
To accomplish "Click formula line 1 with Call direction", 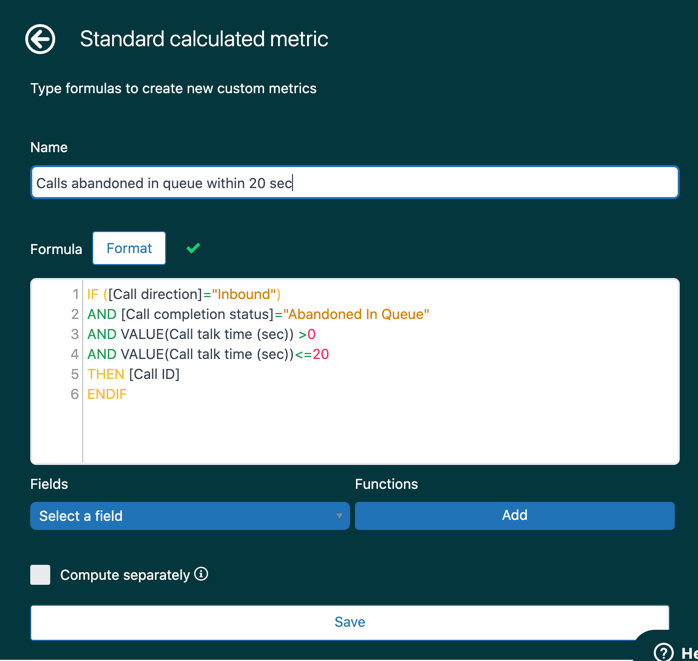I will tap(183, 294).
